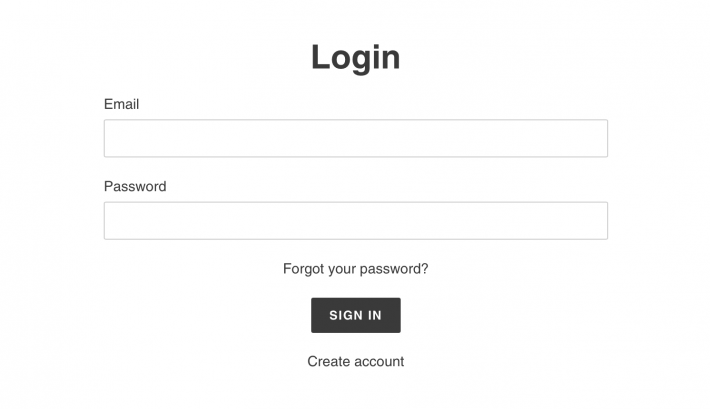Screen dimensions: 710x409
Task: Start password recovery via Forgot your password
Action: [x=355, y=269]
